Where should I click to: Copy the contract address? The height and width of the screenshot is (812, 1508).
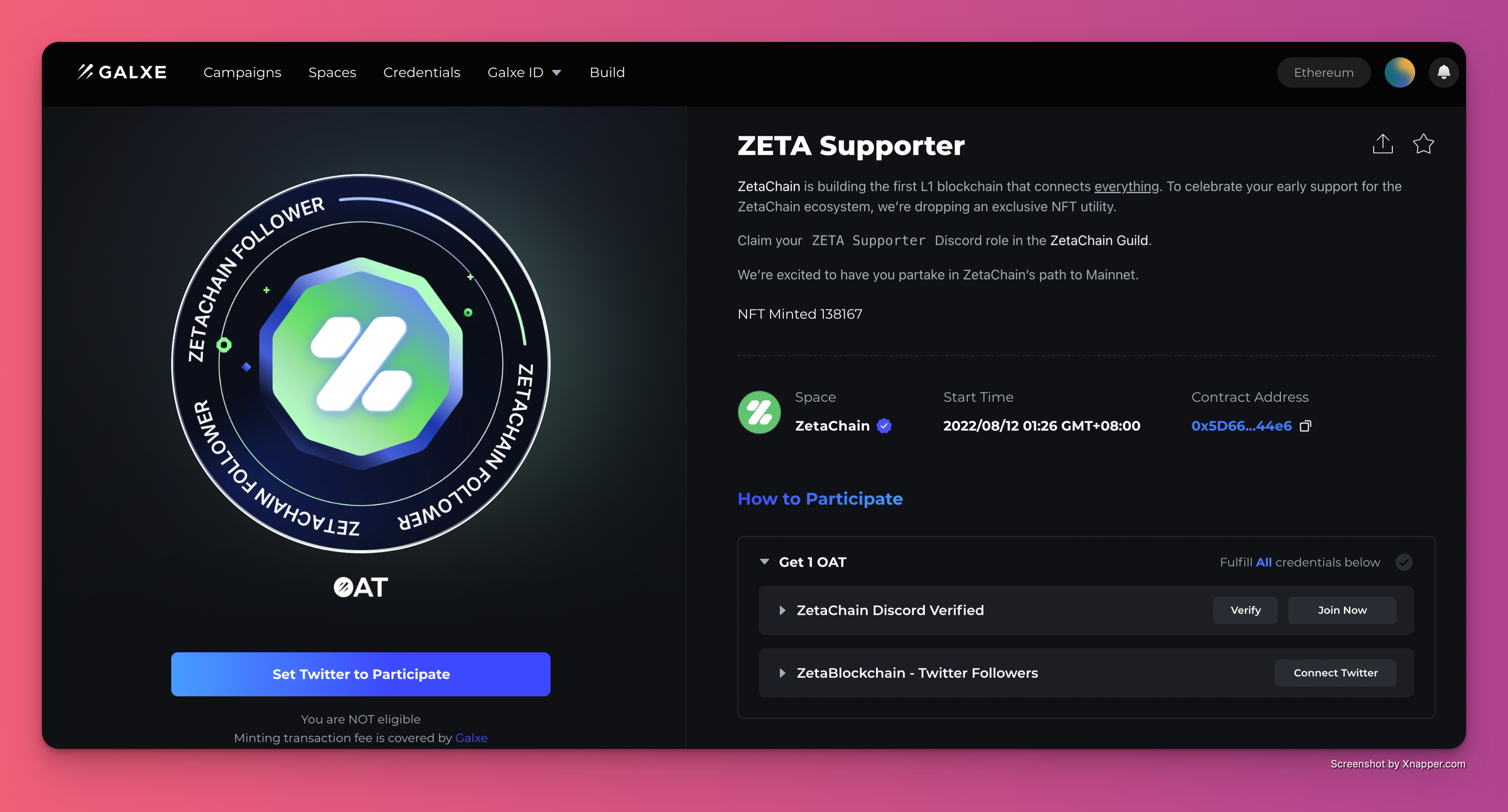pyautogui.click(x=1305, y=426)
